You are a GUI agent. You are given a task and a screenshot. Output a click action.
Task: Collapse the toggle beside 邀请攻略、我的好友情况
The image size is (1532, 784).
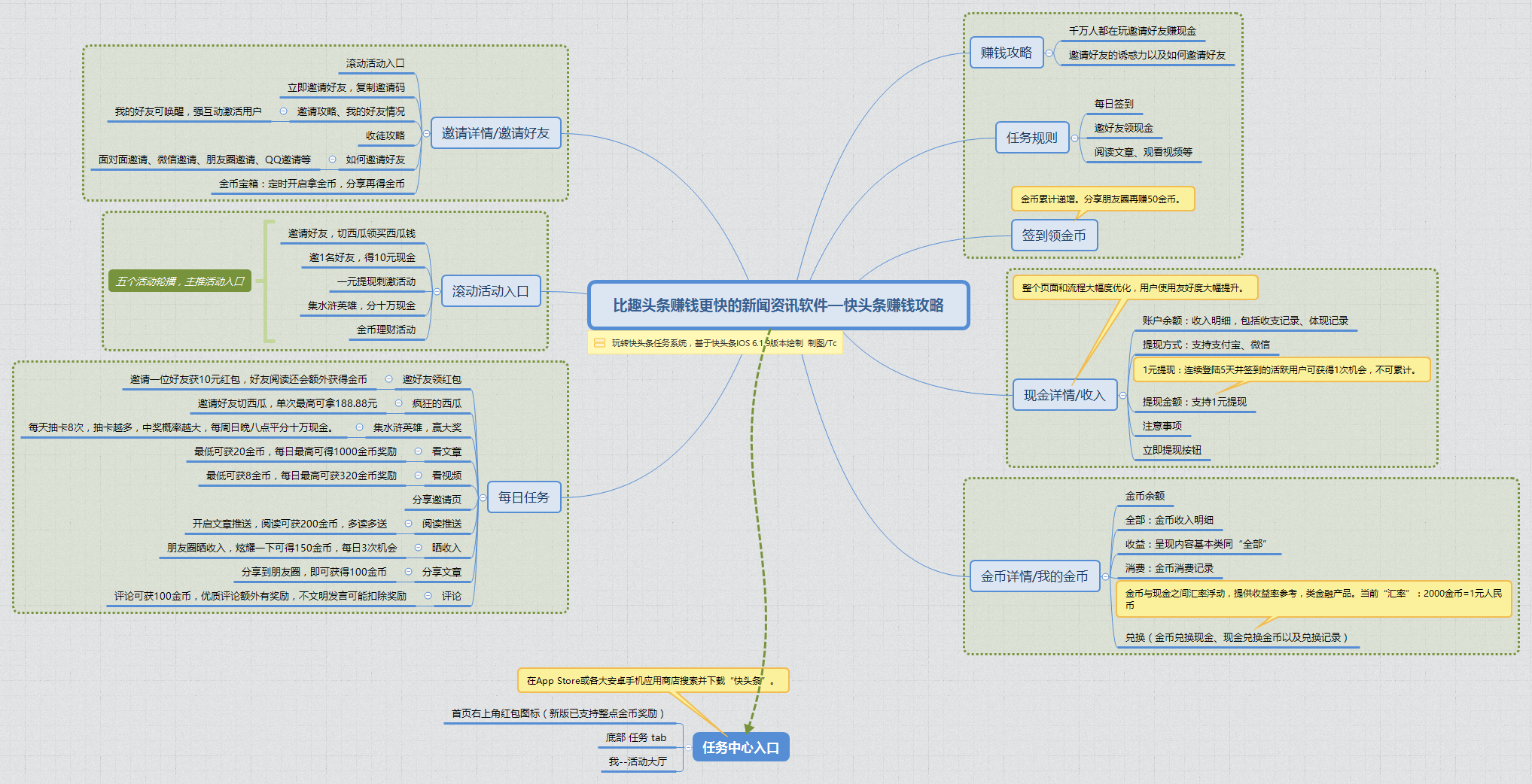click(x=283, y=111)
